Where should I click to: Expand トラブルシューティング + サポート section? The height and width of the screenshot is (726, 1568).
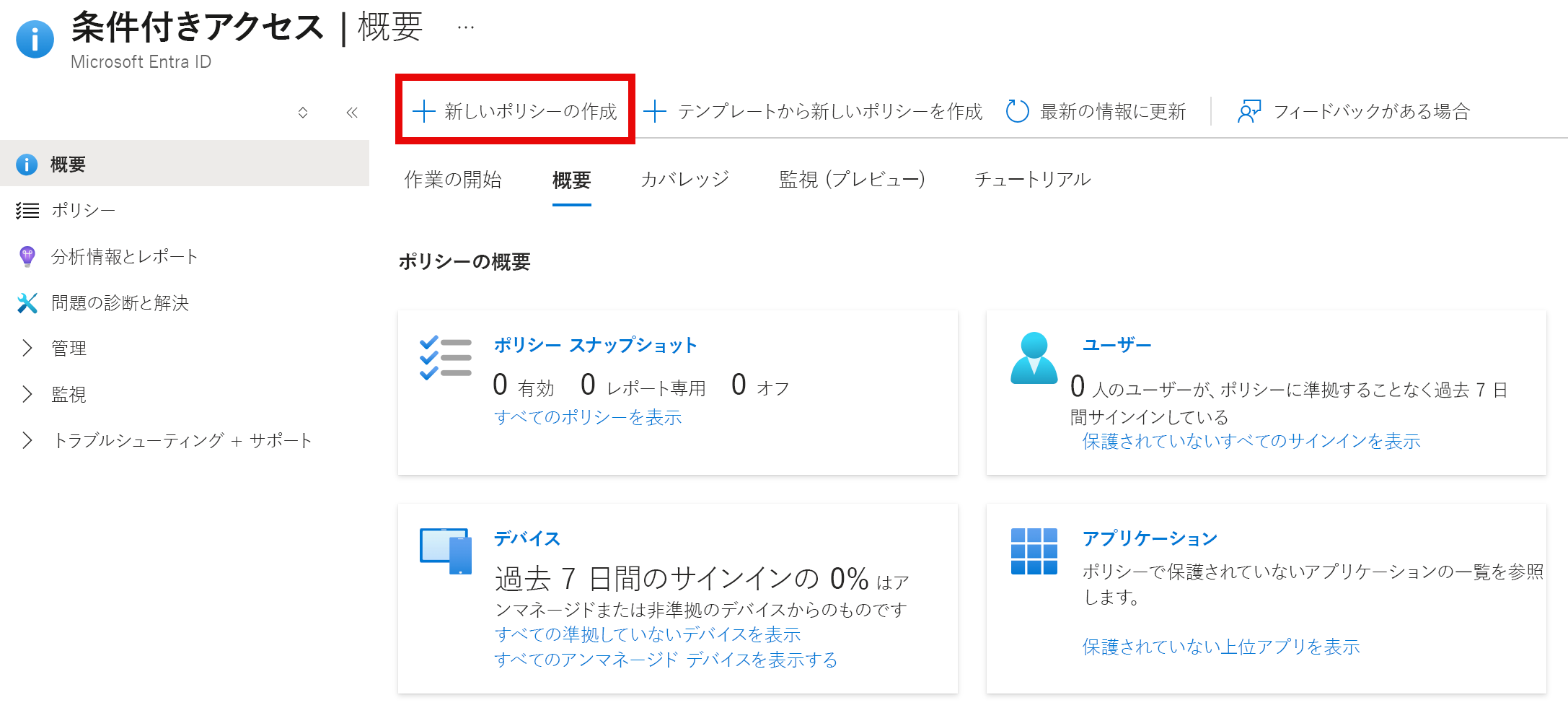[27, 440]
